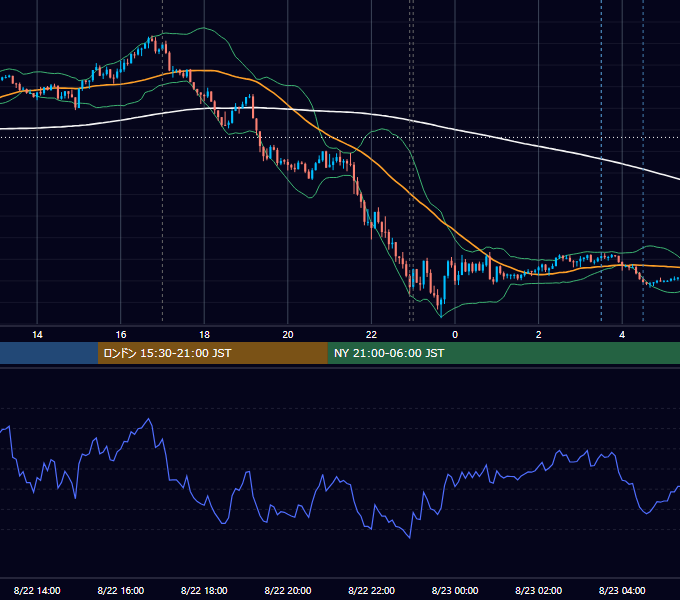Click the 8/23 00:00 label on the oscillator axis
Viewport: 680px width, 600px height.
click(455, 590)
